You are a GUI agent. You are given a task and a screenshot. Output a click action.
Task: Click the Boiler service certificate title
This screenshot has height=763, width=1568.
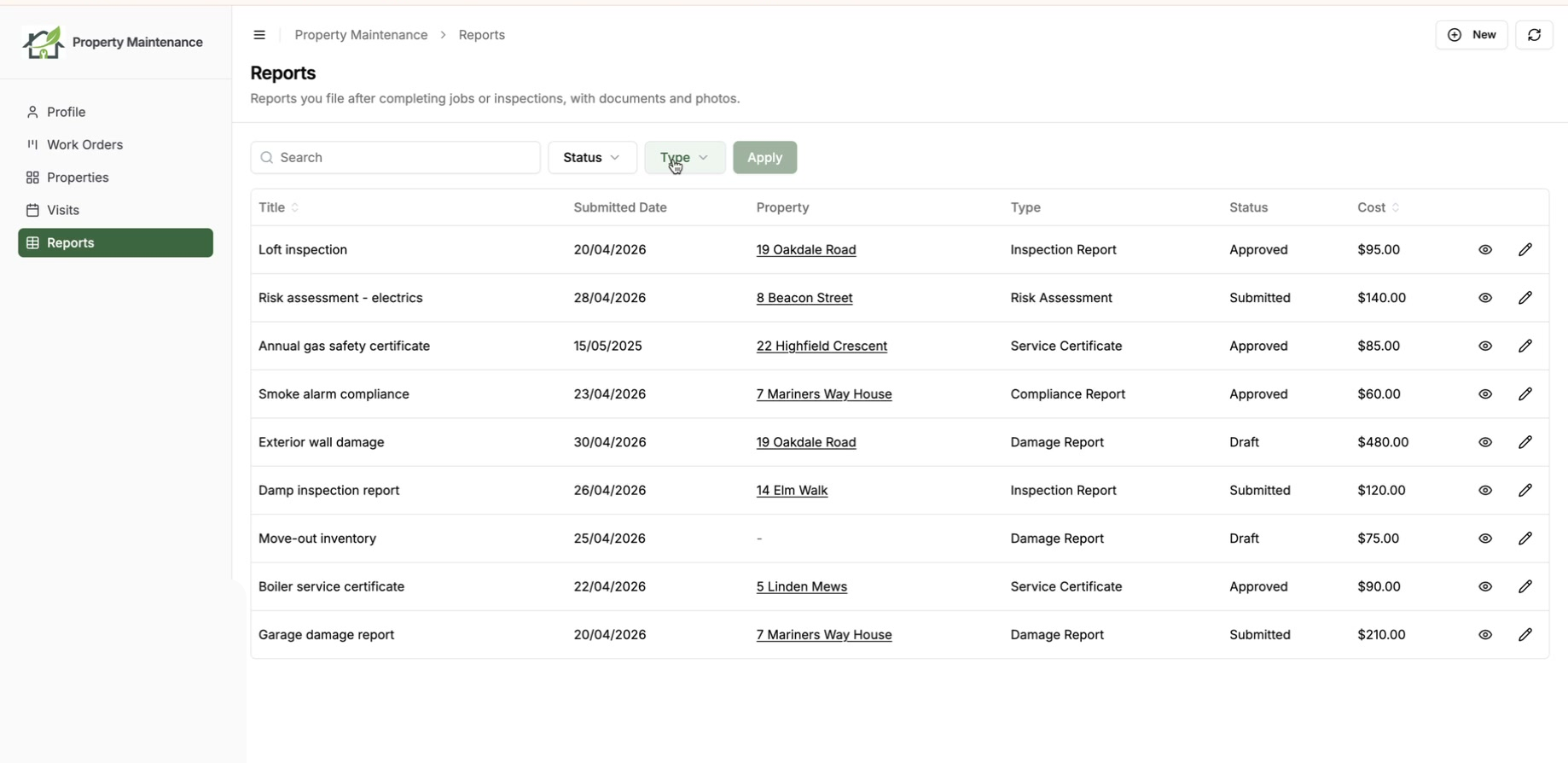pos(331,586)
